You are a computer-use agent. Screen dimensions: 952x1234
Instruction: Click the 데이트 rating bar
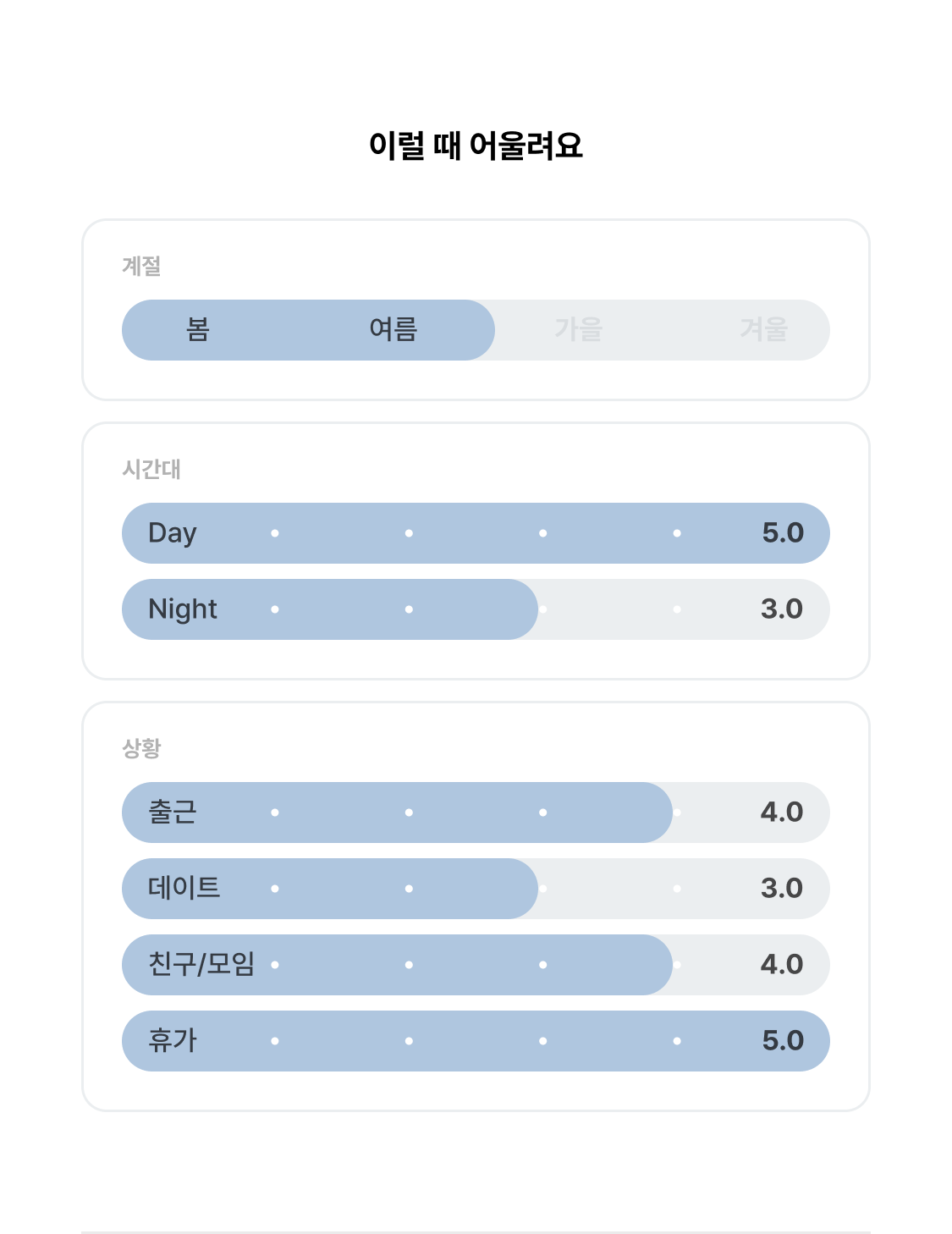click(476, 889)
